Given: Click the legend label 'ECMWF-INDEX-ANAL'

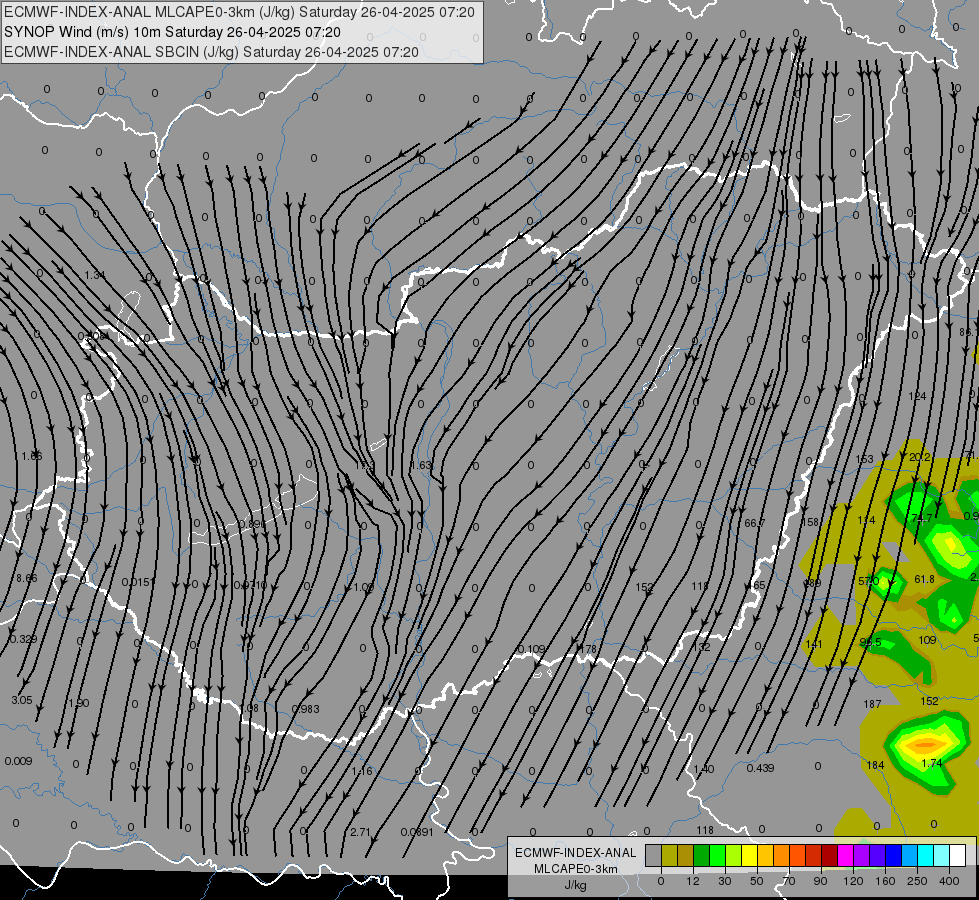Looking at the screenshot, I should tap(576, 853).
